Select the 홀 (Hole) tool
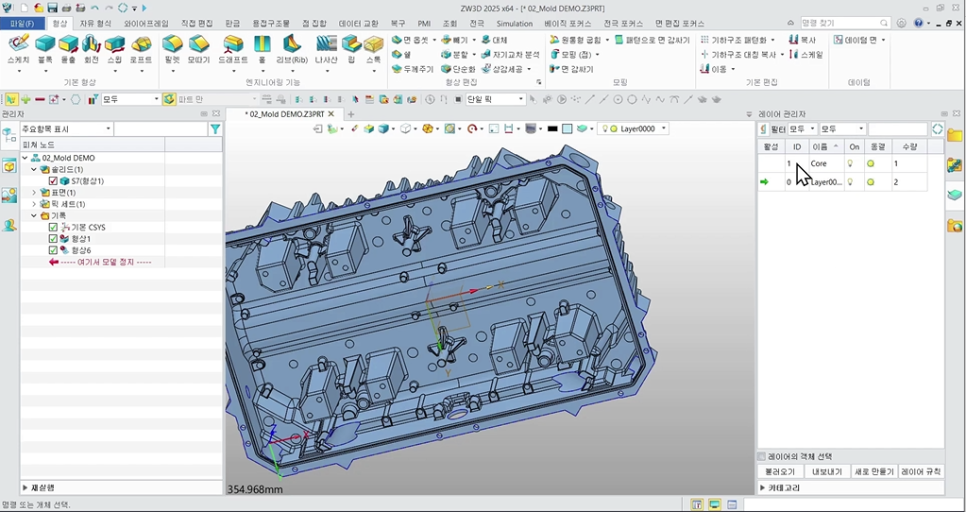 pos(262,44)
